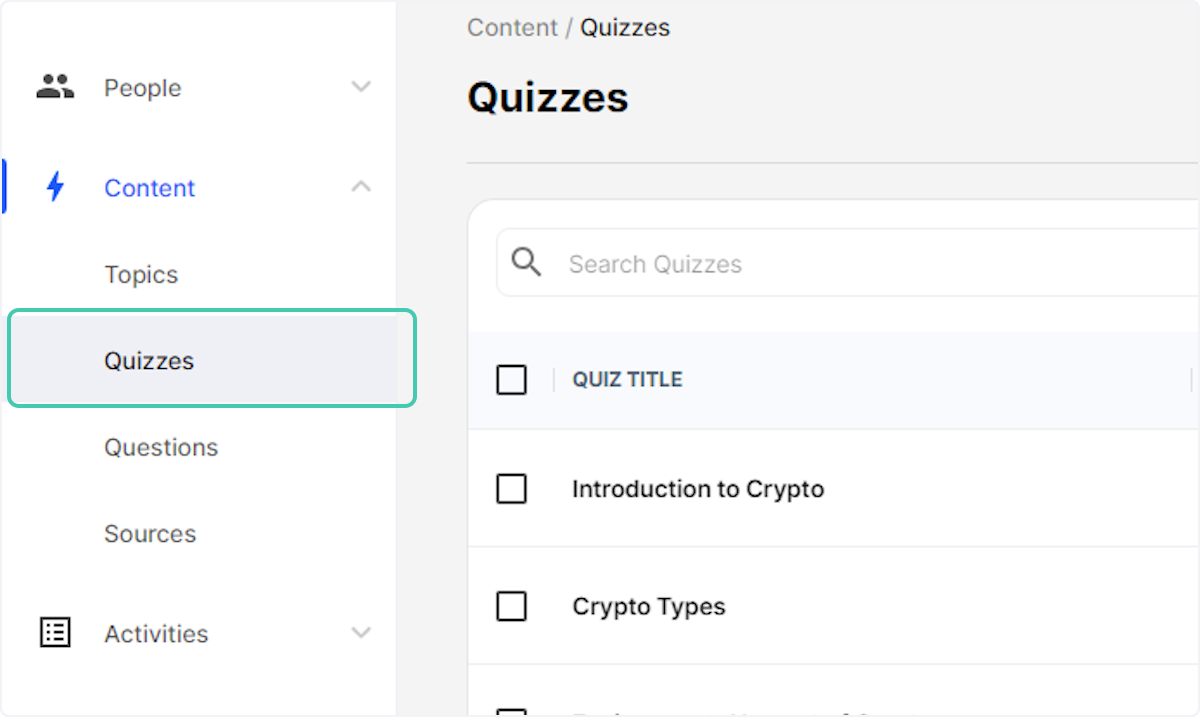Open the Topics menu item
The image size is (1200, 717).
tap(141, 274)
